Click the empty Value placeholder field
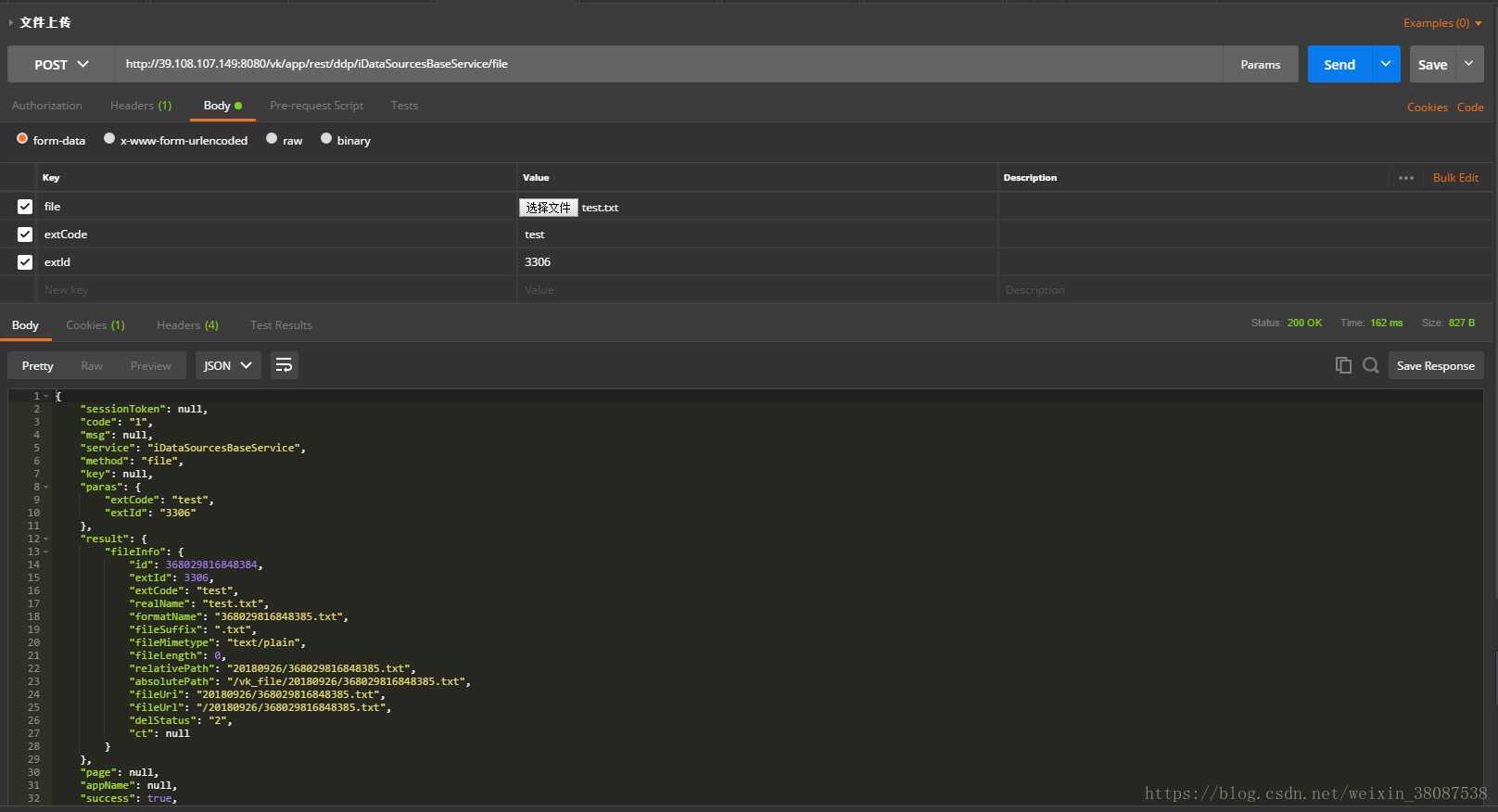The width and height of the screenshot is (1498, 812). click(757, 290)
